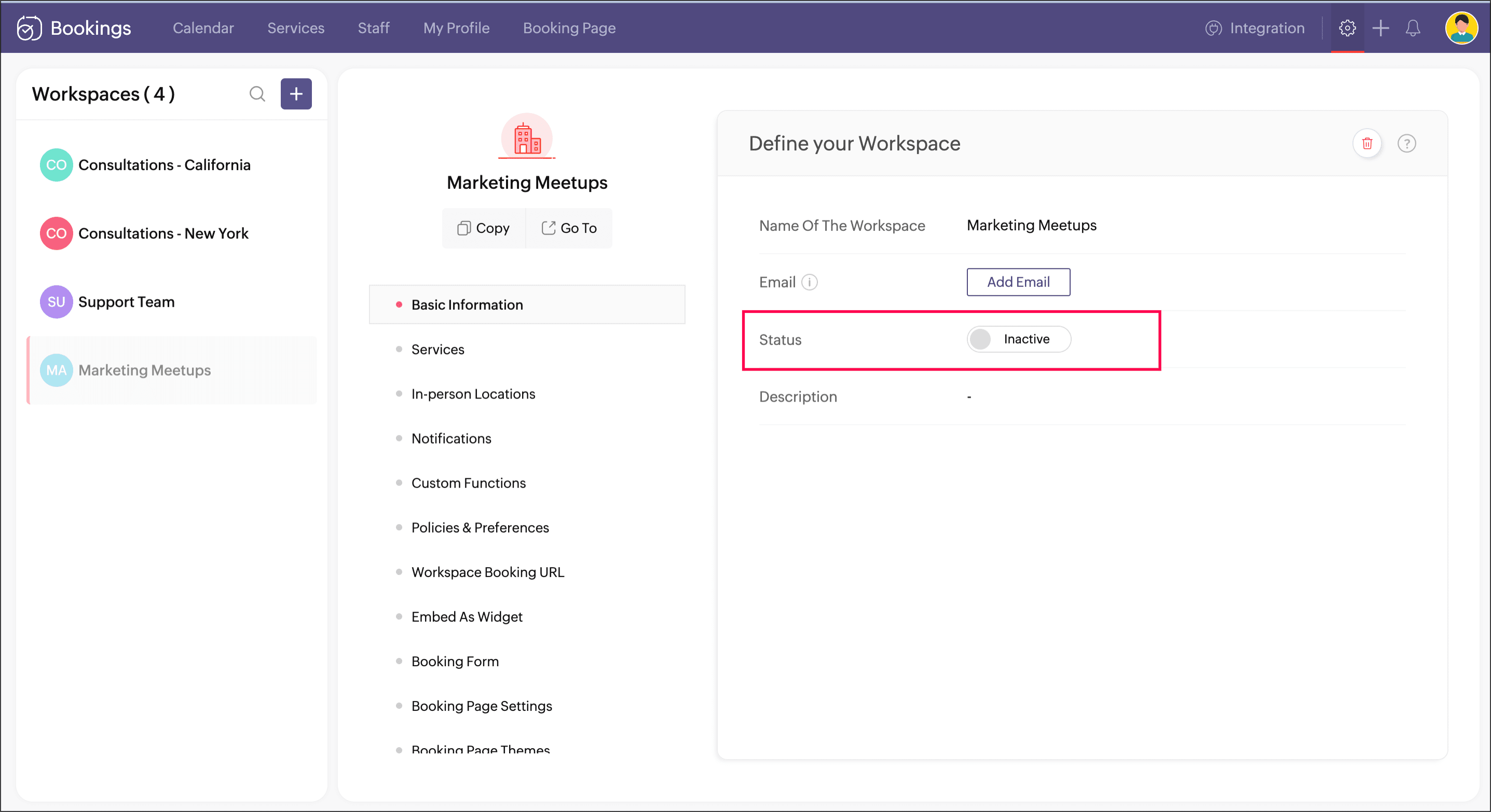
Task: Click the Email info icon
Action: tap(809, 282)
